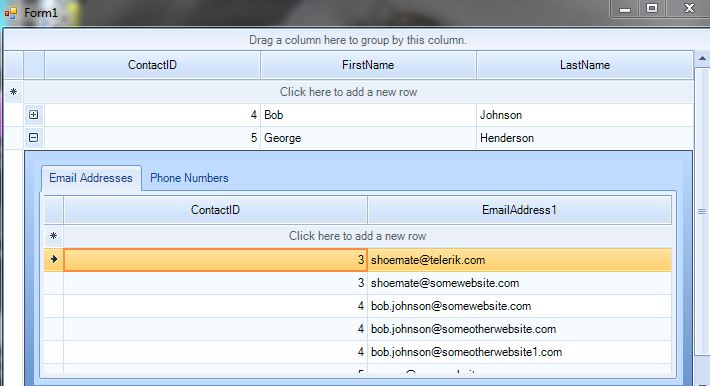Switch to the Phone Numbers tab

189,178
